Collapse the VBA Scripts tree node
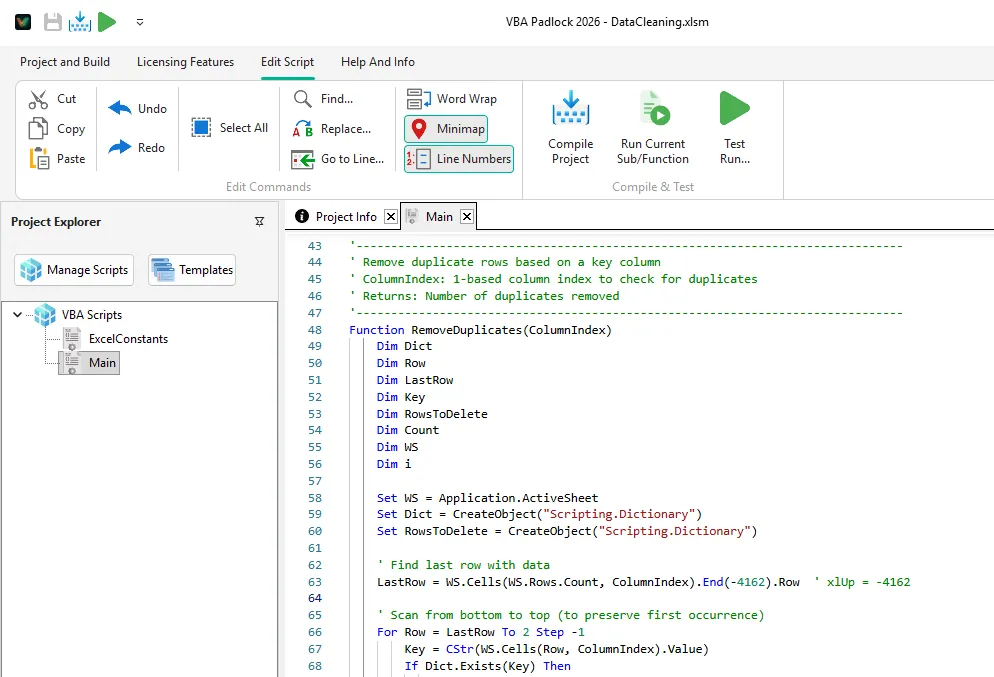Screen dimensions: 994x677 (x=18, y=316)
